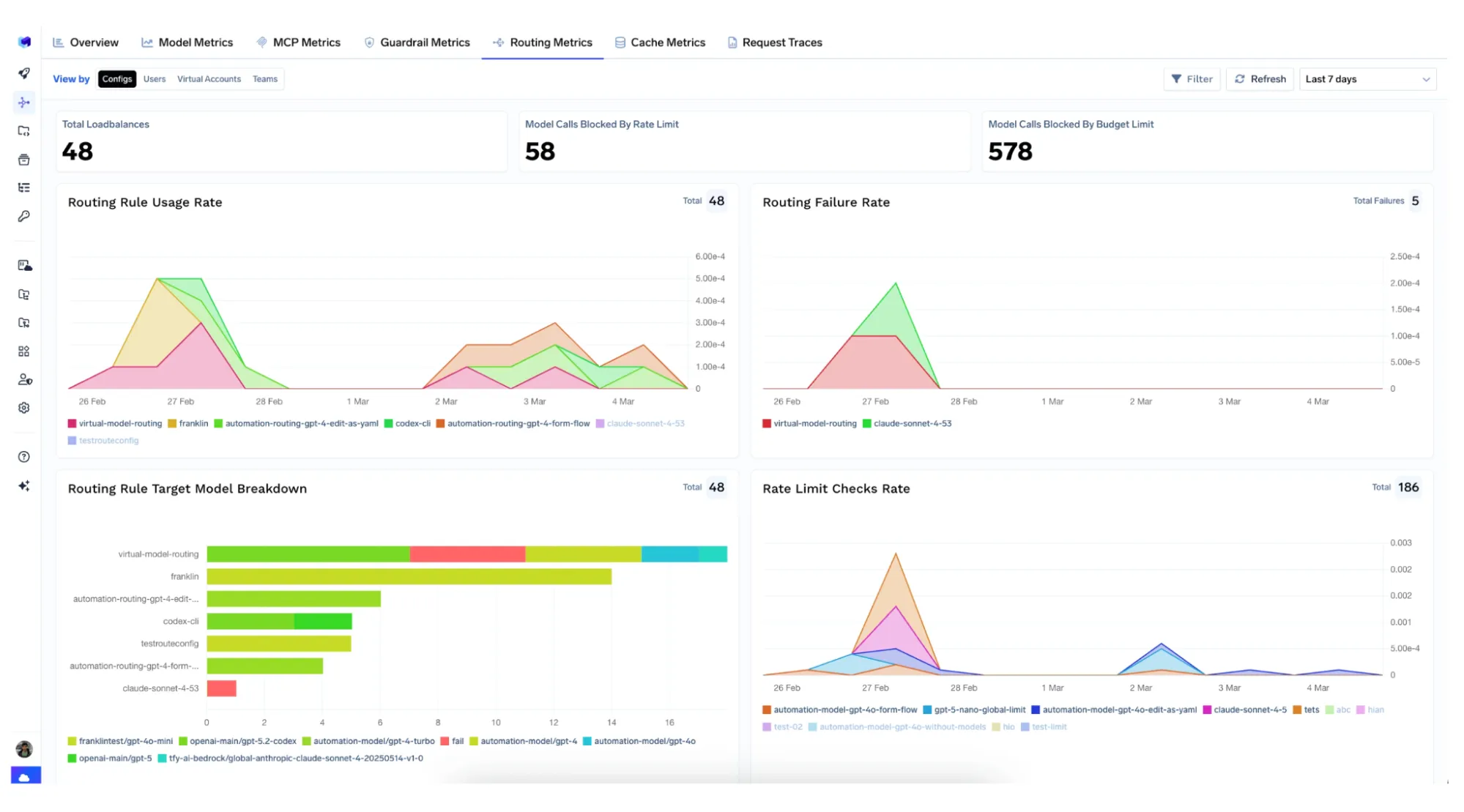1464x812 pixels.
Task: Select Users in View by selector
Action: click(x=155, y=79)
